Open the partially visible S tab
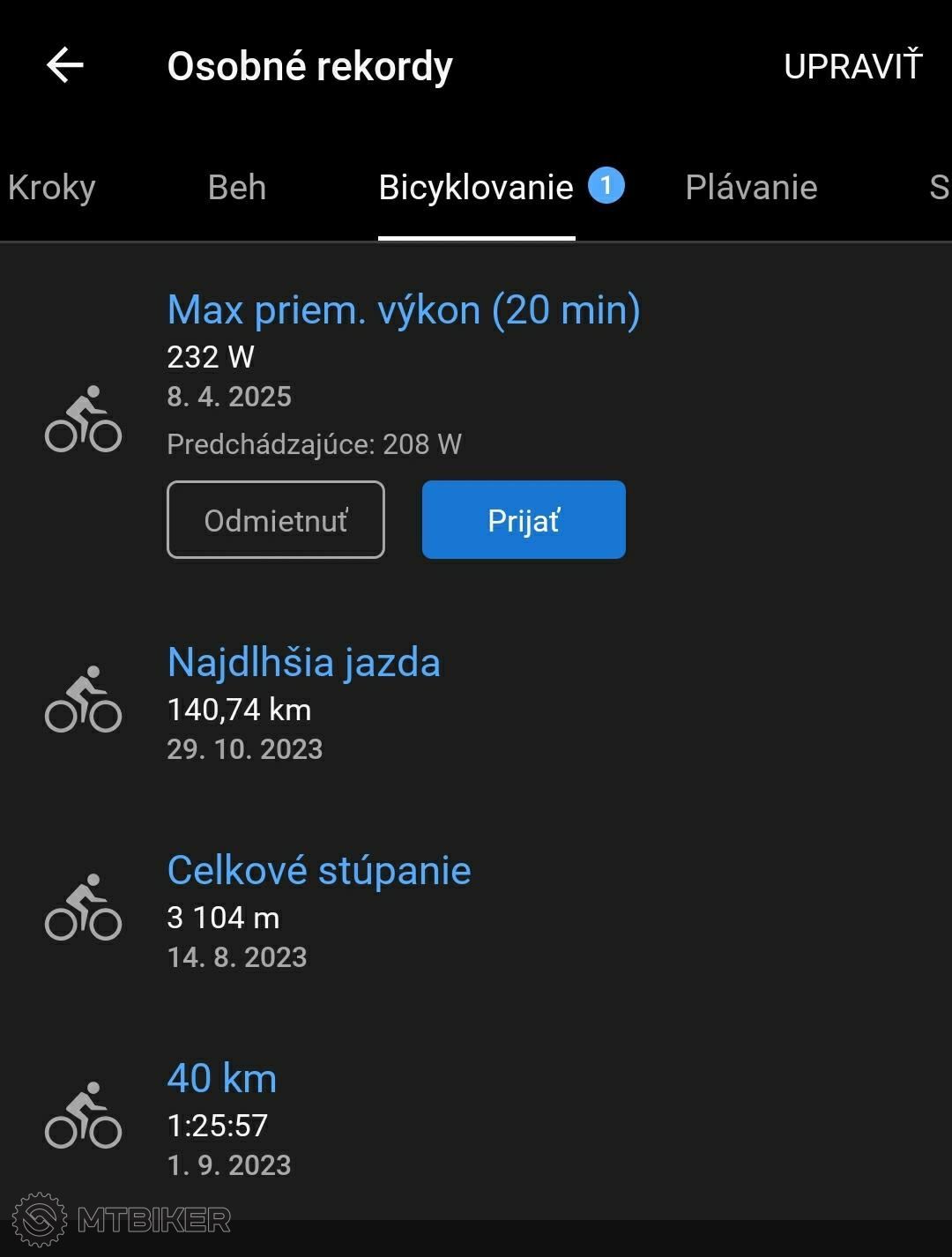Image resolution: width=952 pixels, height=1257 pixels. click(940, 188)
